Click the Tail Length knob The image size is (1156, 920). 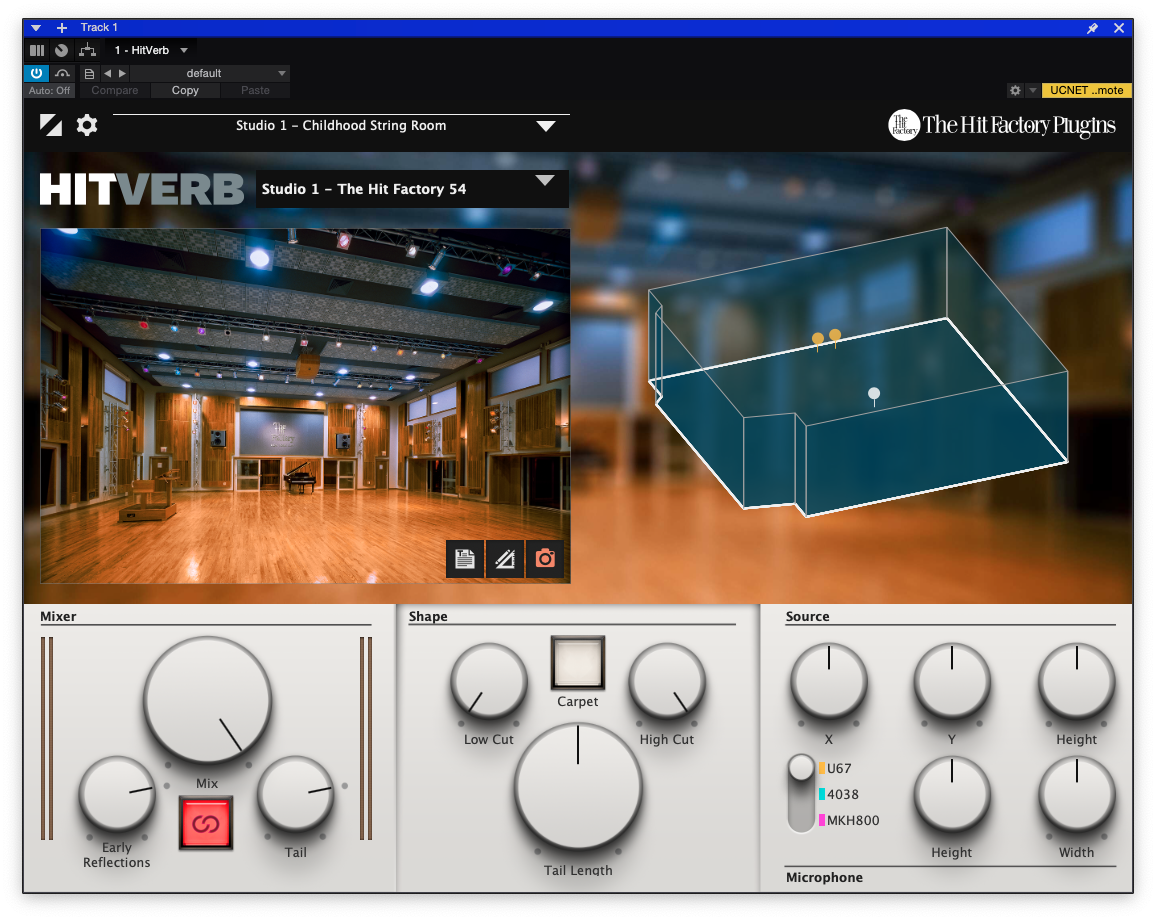click(578, 787)
